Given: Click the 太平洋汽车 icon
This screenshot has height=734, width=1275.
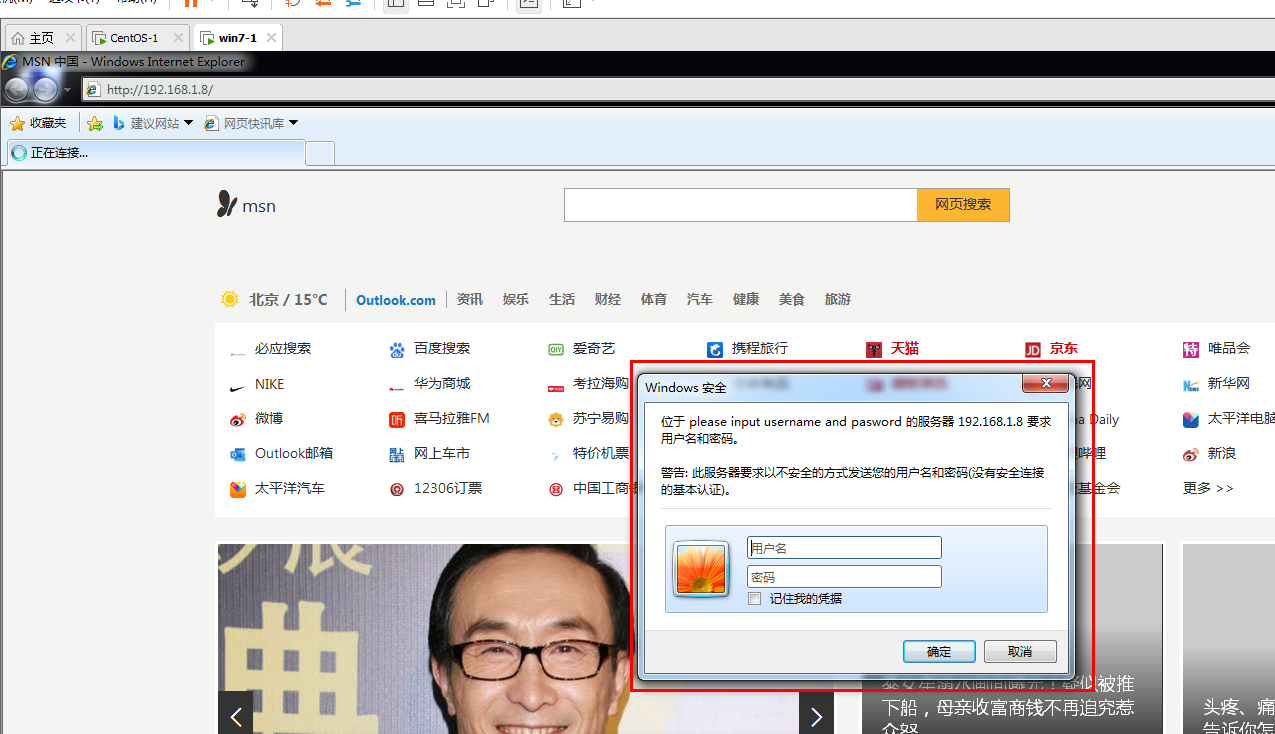Looking at the screenshot, I should click(x=238, y=490).
